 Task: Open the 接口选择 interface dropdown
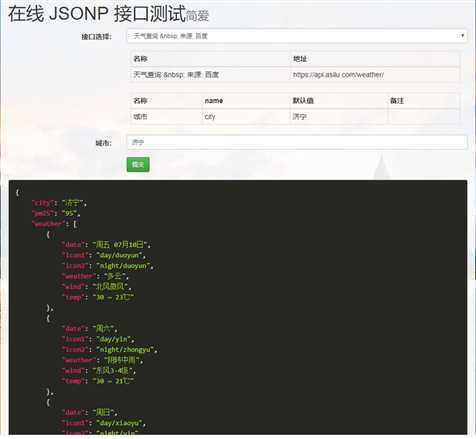click(297, 36)
